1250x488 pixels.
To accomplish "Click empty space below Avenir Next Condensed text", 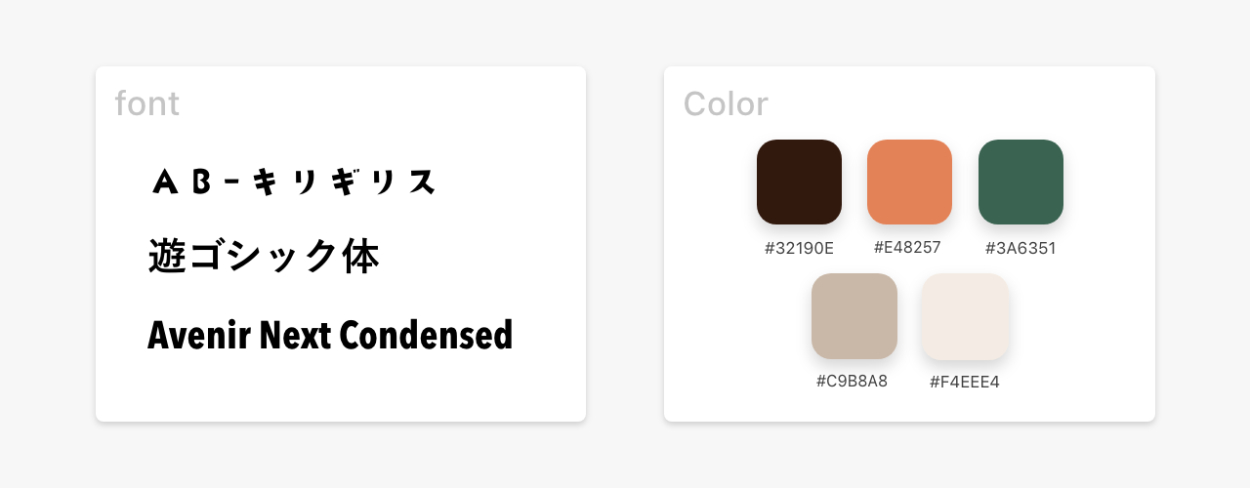I will 330,390.
